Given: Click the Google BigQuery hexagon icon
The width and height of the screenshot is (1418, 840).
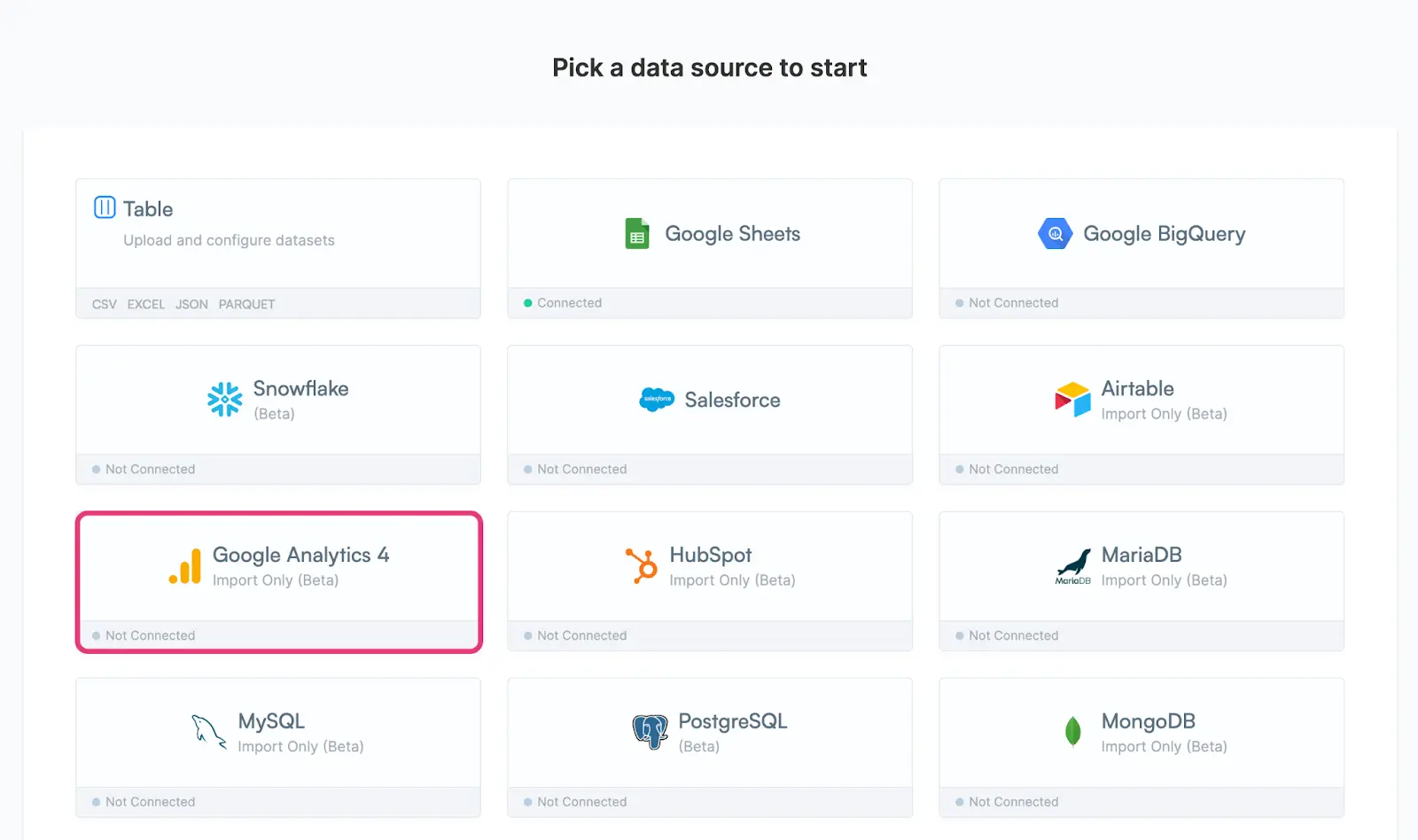Looking at the screenshot, I should (1055, 233).
